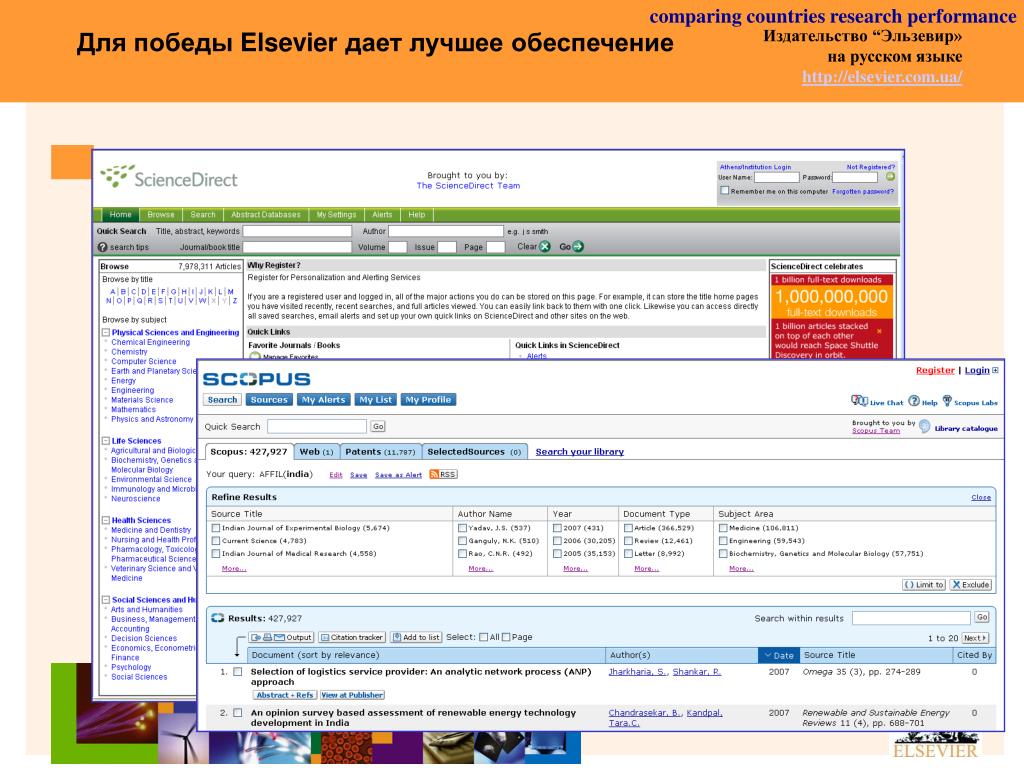Image resolution: width=1024 pixels, height=768 pixels.
Task: Select result 1 checkbox
Action: 238,671
